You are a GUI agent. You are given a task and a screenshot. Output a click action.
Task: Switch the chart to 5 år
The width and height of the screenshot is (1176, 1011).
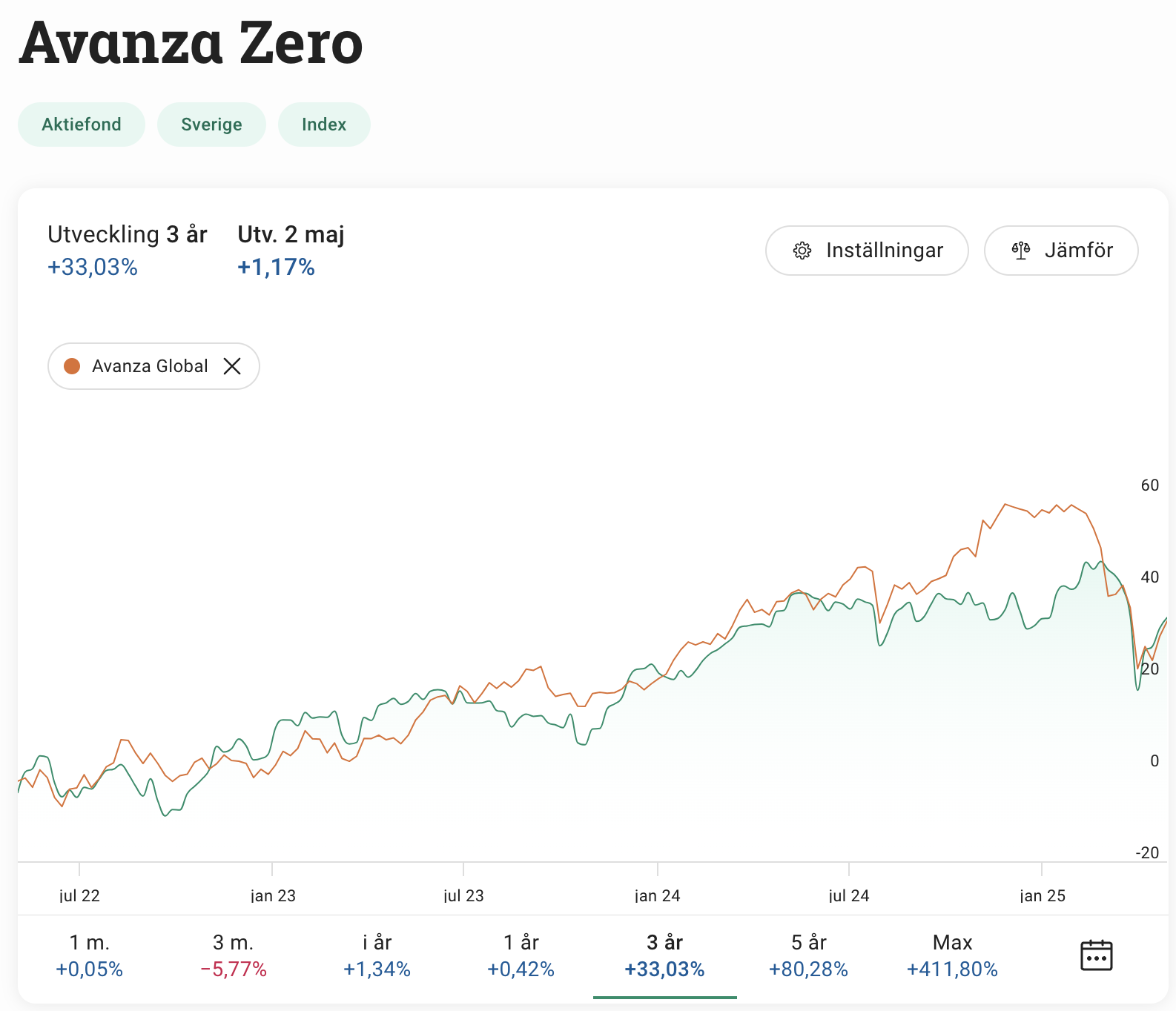point(808,955)
